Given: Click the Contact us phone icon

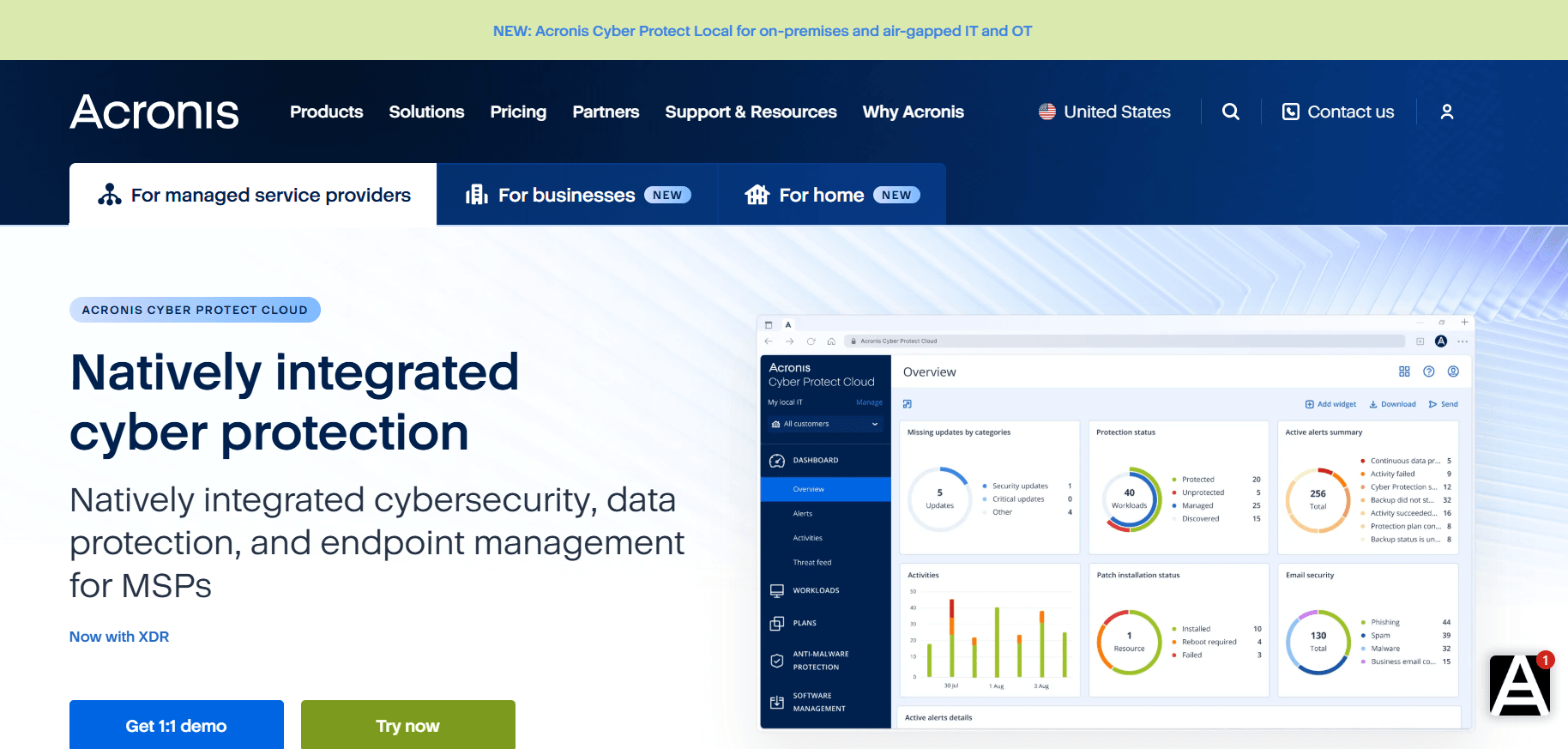Looking at the screenshot, I should [1291, 112].
